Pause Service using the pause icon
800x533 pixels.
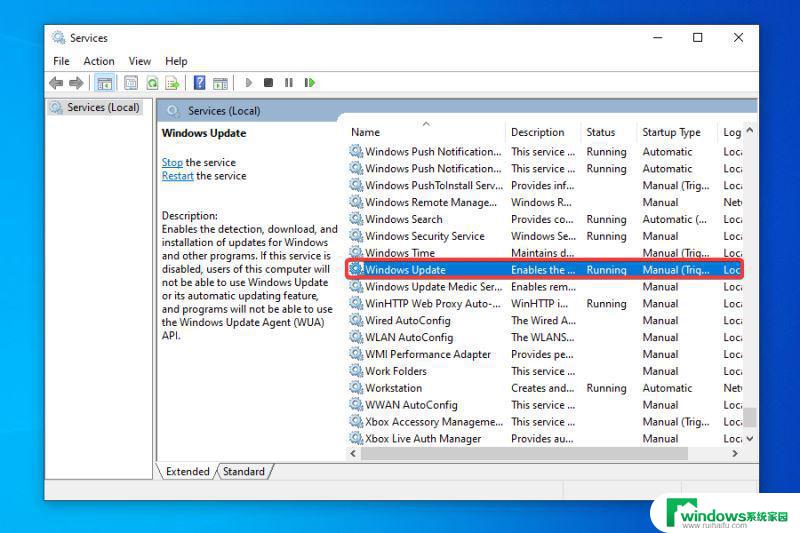click(289, 83)
